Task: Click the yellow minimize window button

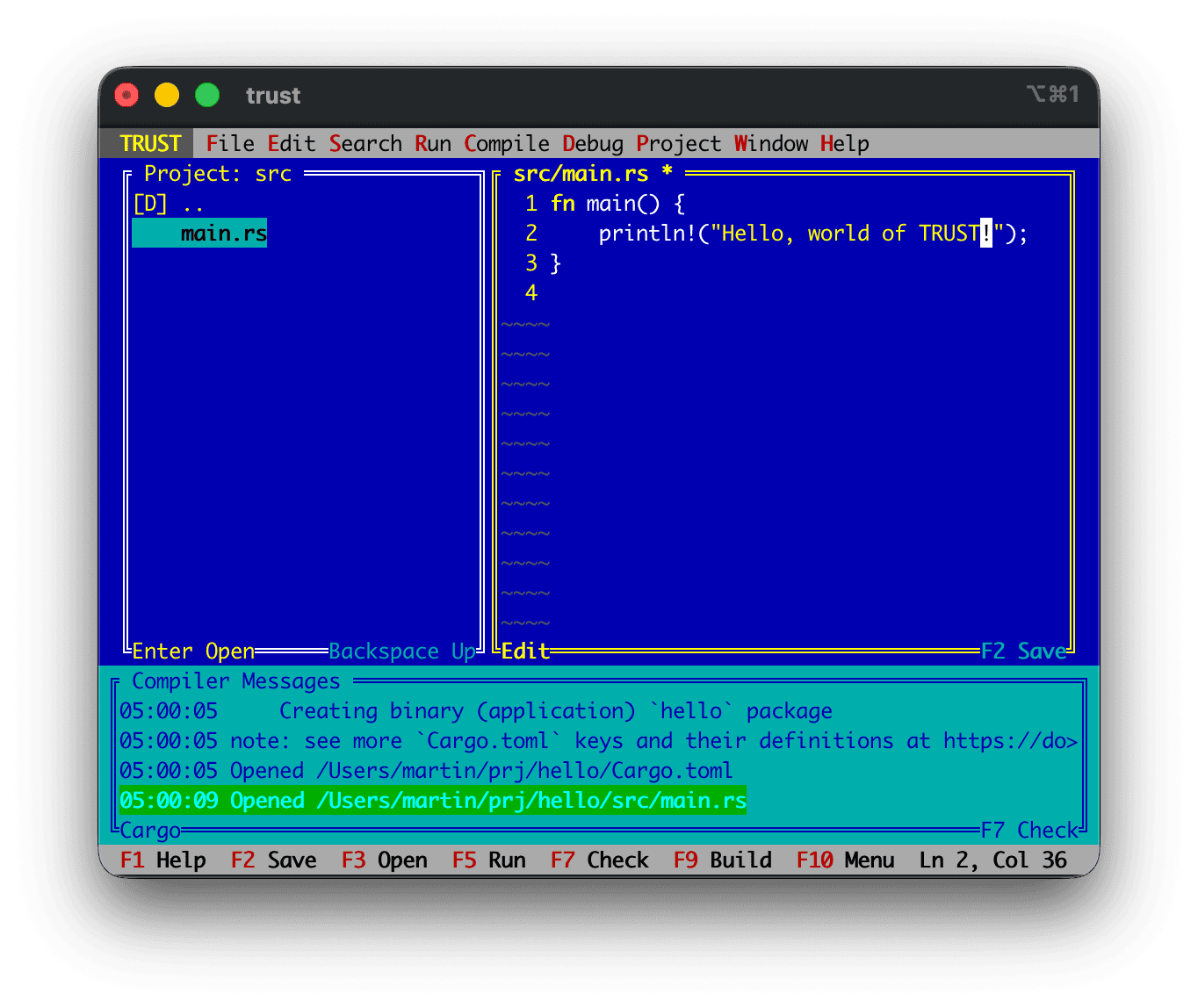Action: coord(167,95)
